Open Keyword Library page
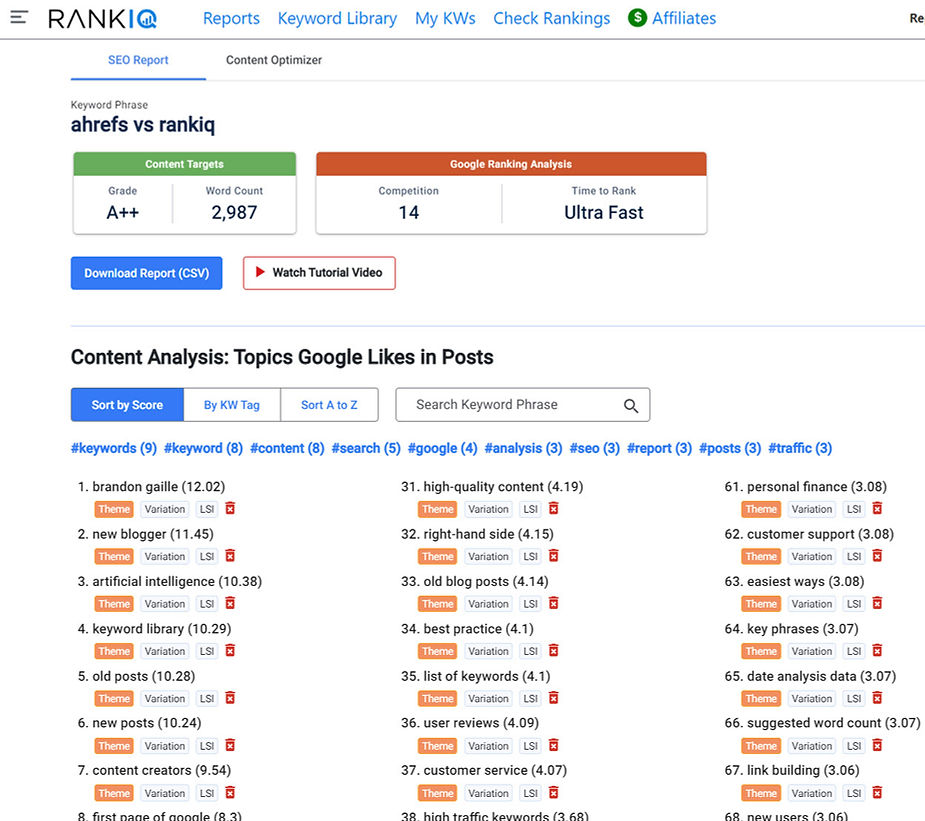The height and width of the screenshot is (821, 925). pyautogui.click(x=337, y=18)
